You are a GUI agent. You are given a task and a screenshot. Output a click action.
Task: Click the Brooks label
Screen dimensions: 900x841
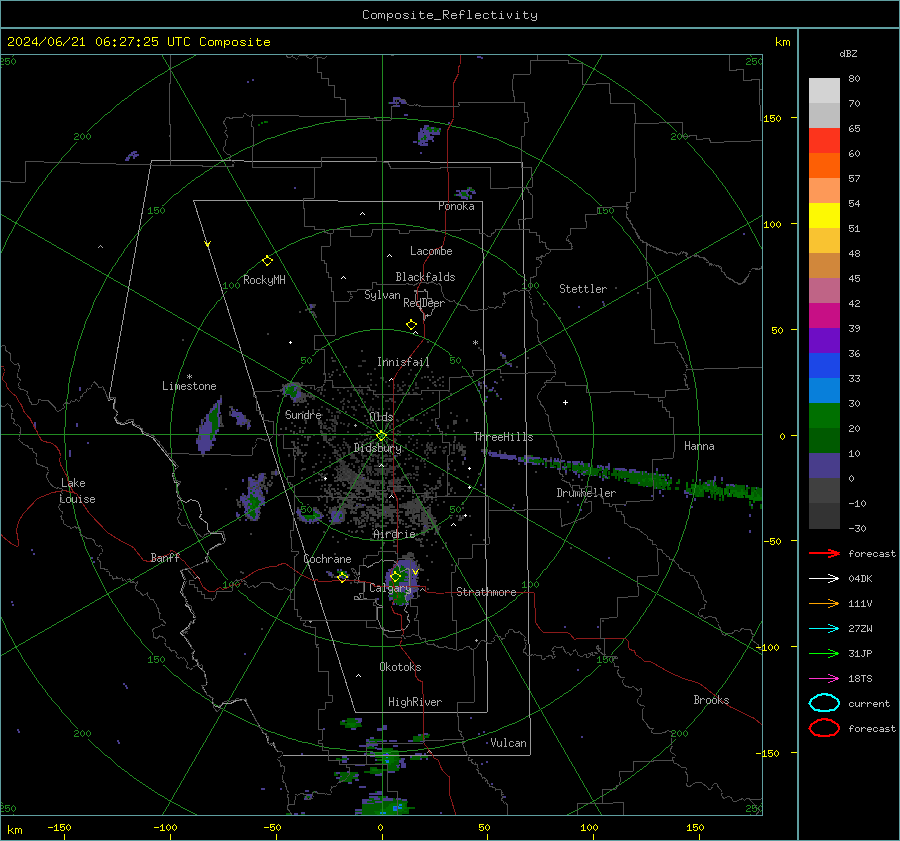[x=711, y=700]
